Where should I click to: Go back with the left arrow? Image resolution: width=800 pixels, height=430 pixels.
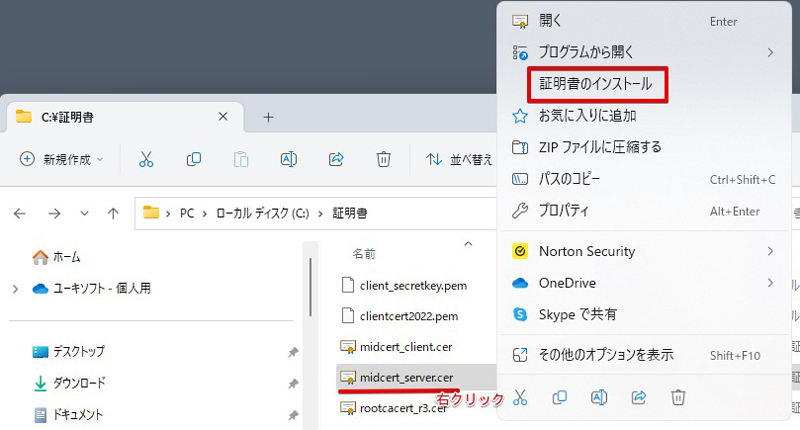click(19, 213)
